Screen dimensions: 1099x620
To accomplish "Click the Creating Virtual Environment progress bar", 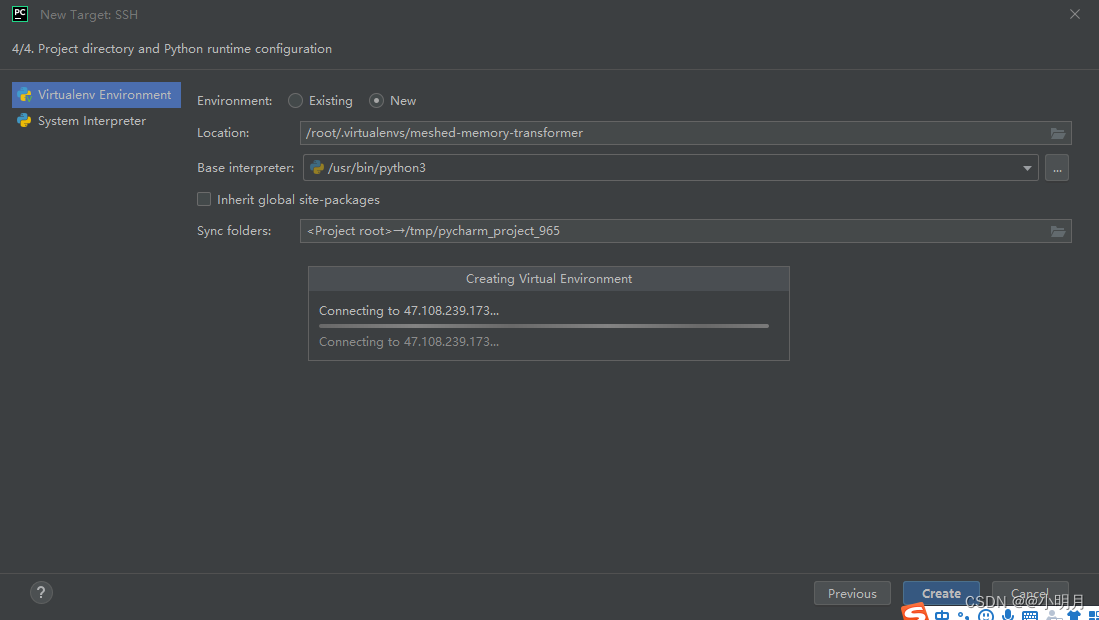I will [x=544, y=326].
